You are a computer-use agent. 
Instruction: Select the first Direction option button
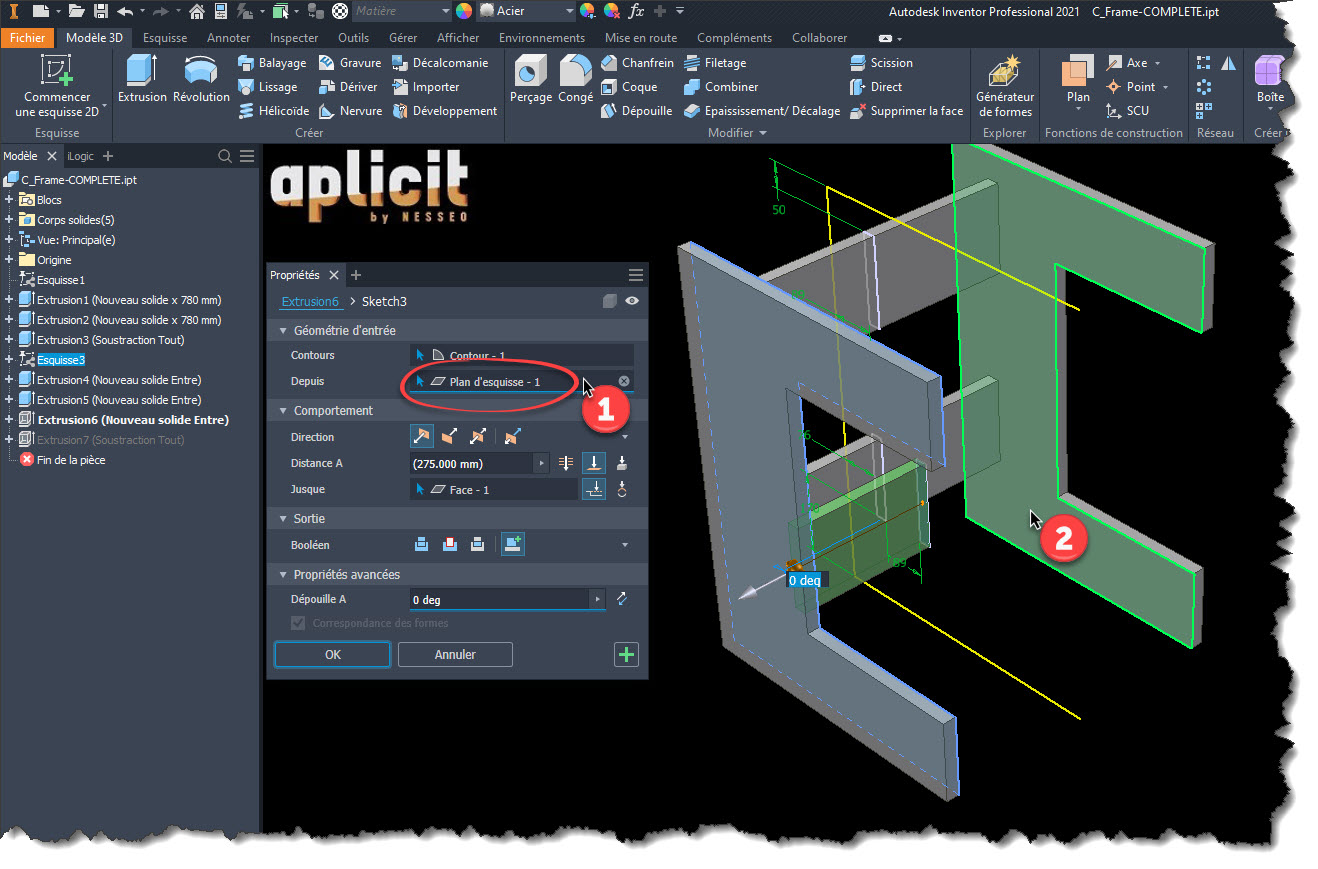pos(422,437)
